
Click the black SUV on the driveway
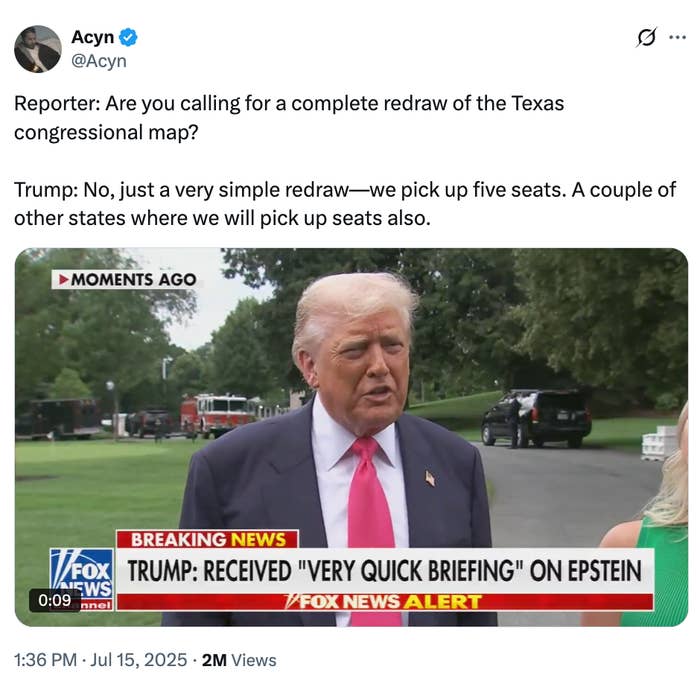pyautogui.click(x=537, y=418)
